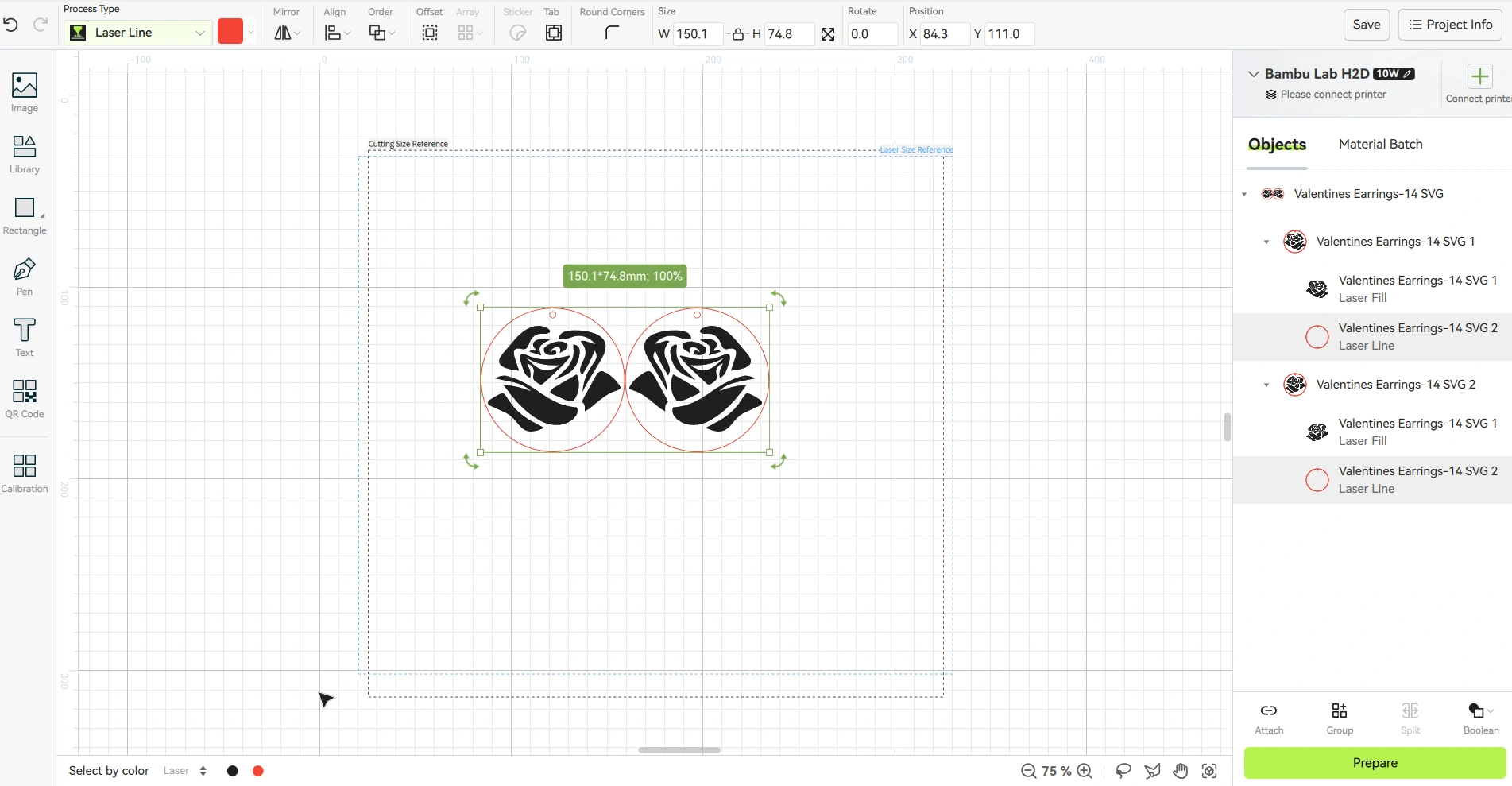This screenshot has width=1512, height=786.
Task: Select the Text tool
Action: pyautogui.click(x=25, y=338)
